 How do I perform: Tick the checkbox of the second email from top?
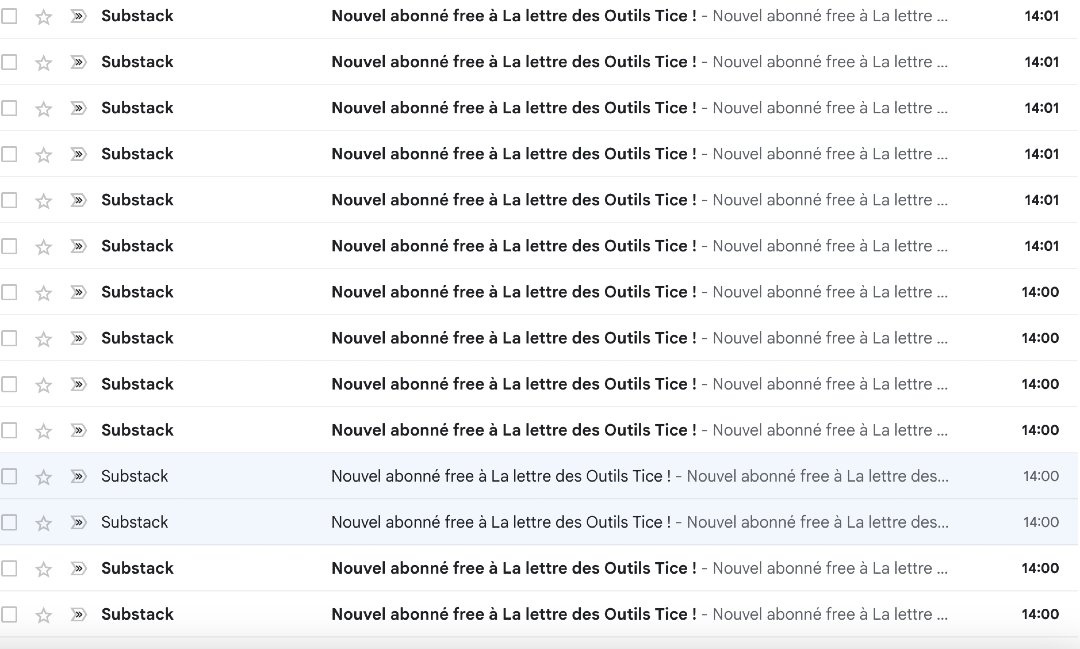[x=9, y=62]
